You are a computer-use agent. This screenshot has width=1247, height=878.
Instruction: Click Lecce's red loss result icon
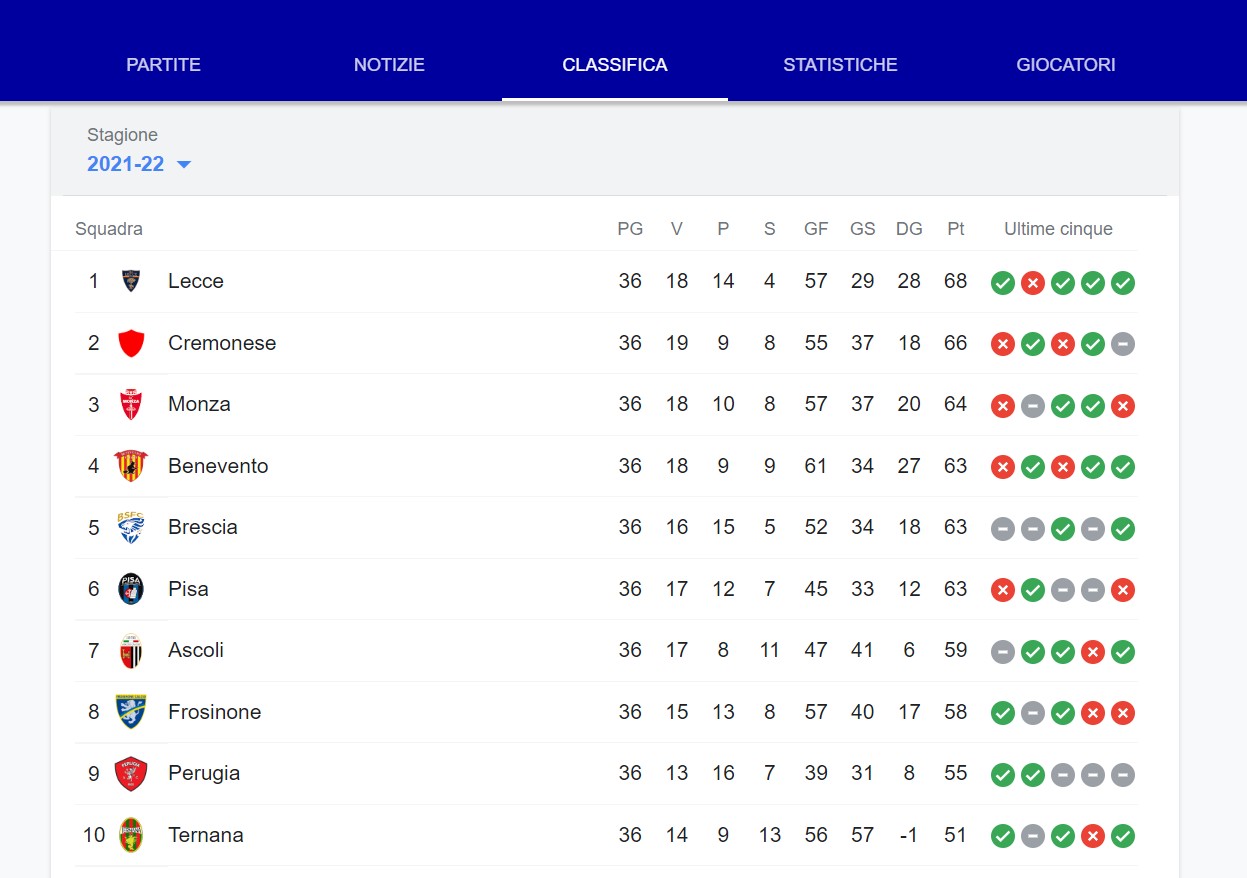pos(1033,283)
